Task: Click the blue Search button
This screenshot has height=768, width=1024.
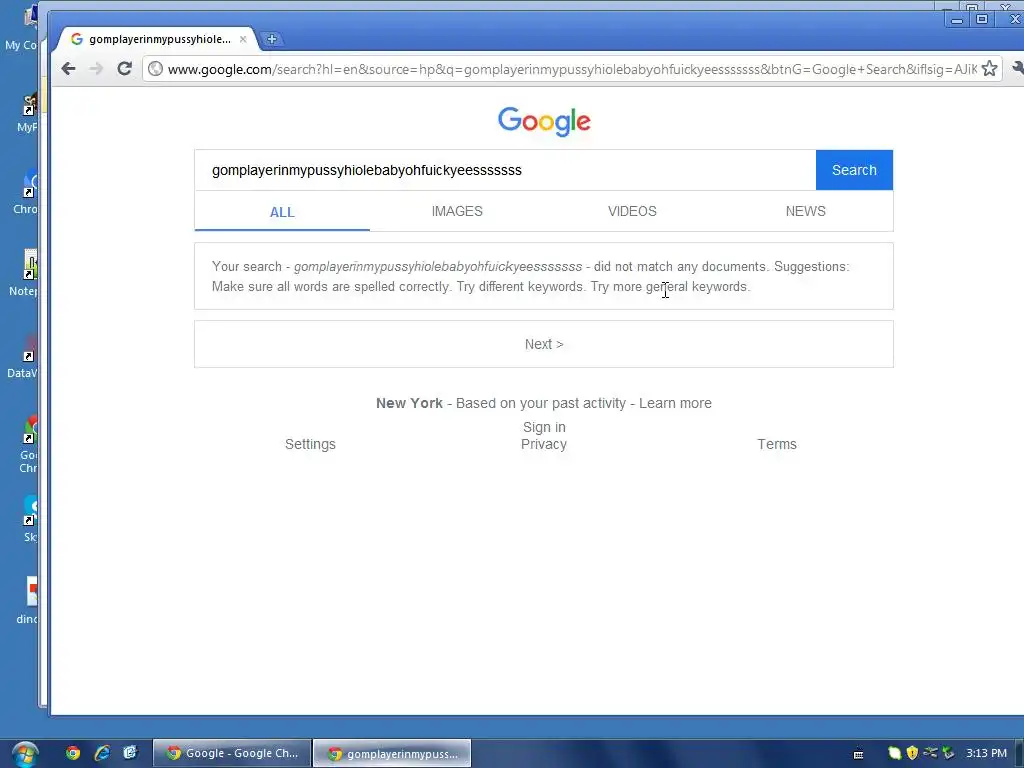Action: pos(854,170)
